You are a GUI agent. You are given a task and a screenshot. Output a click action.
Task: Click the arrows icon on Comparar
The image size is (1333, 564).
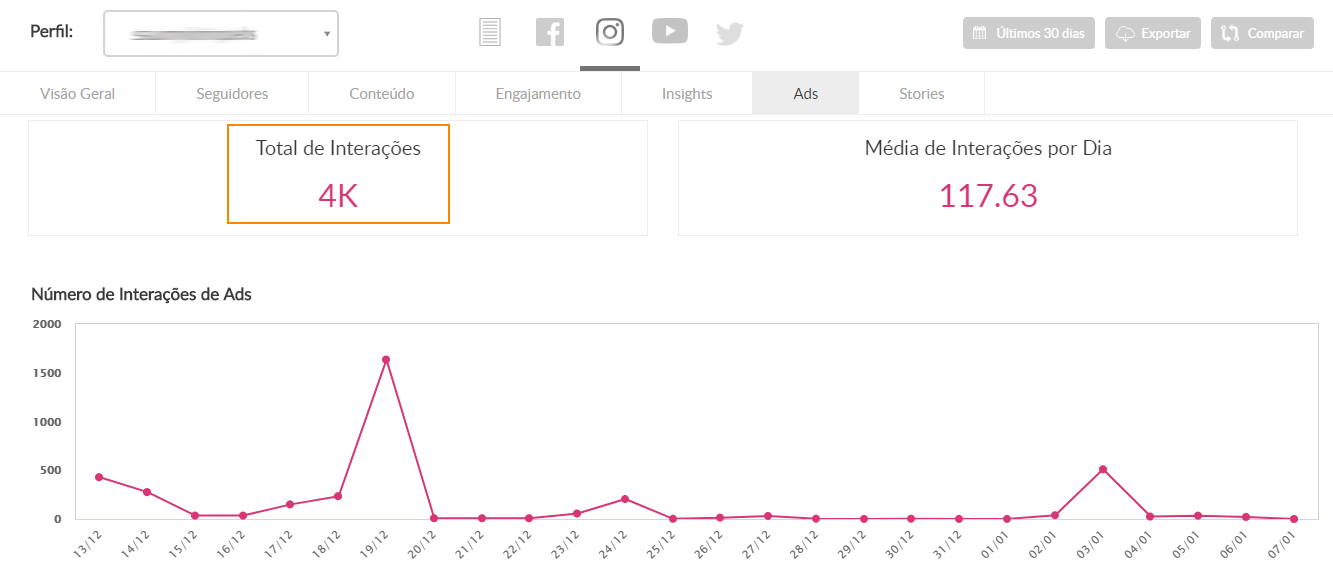(1230, 33)
